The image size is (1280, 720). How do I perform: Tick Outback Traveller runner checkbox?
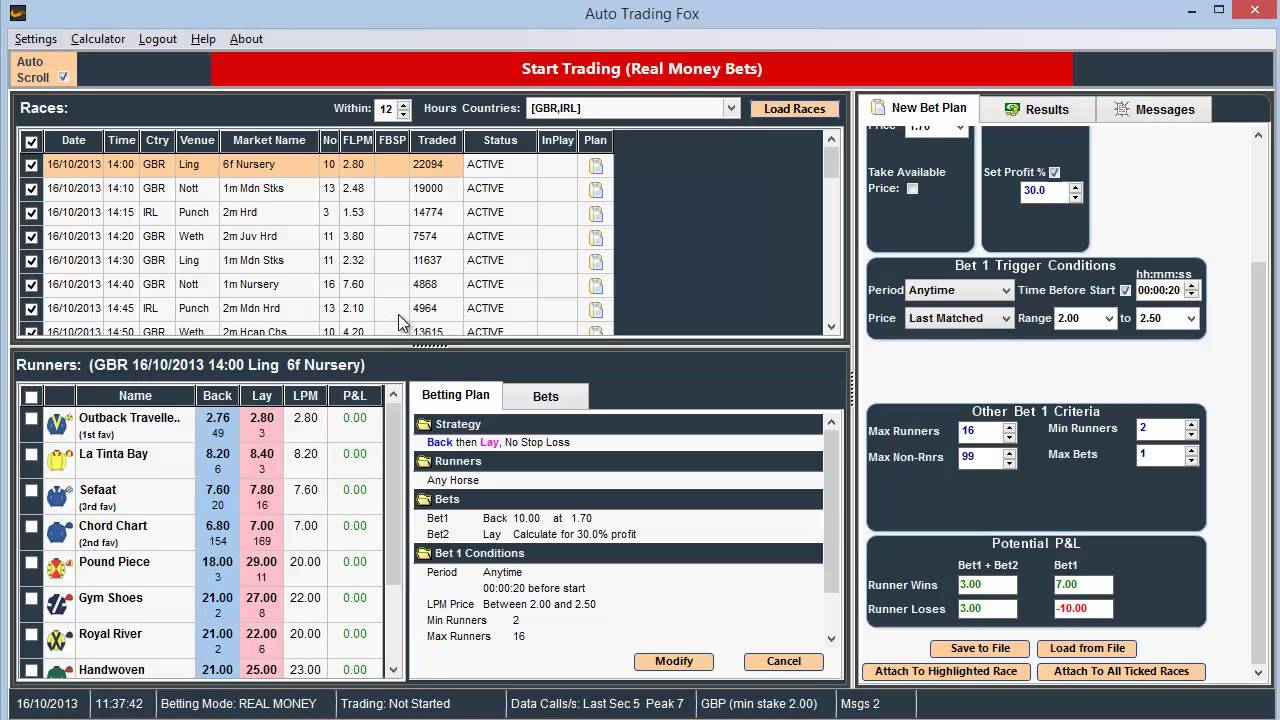coord(31,419)
